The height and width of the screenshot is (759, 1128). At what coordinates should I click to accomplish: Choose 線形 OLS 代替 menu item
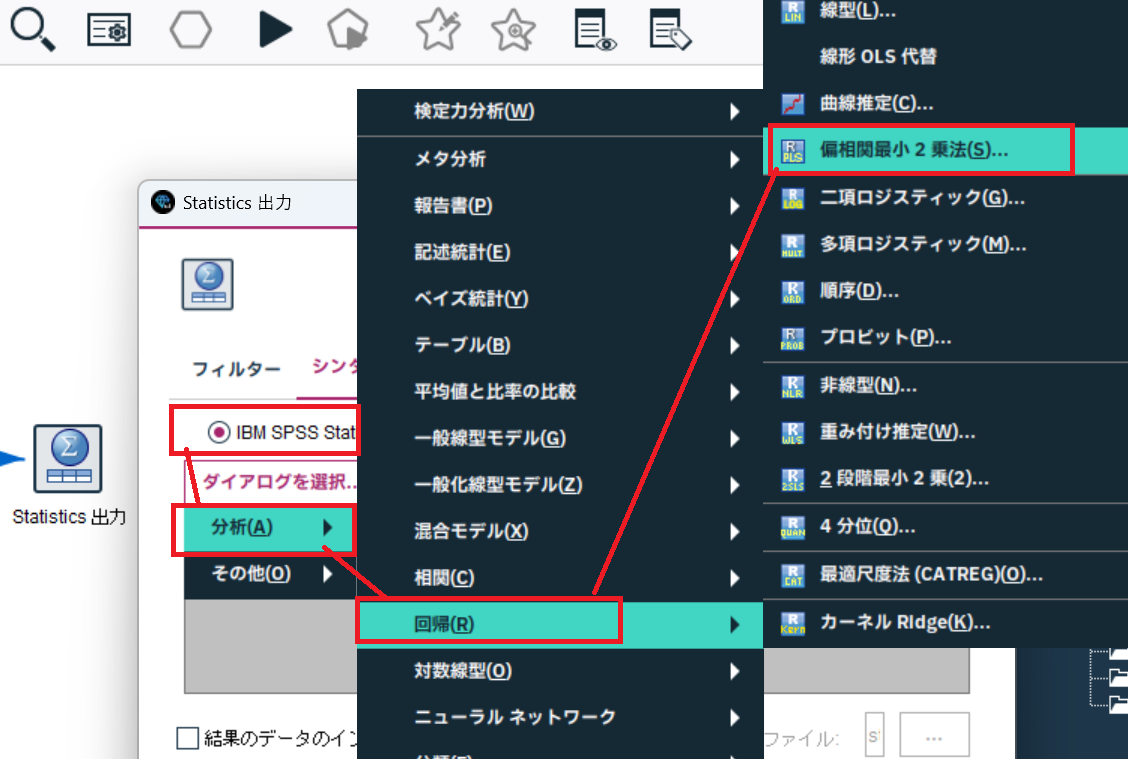point(945,56)
